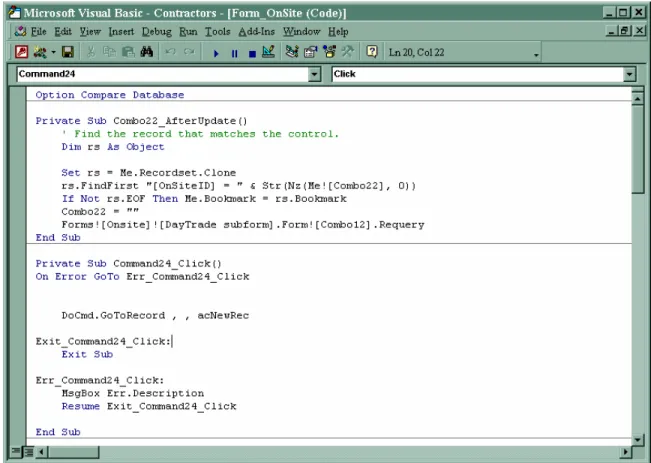Viewport: 651px width, 463px height.
Task: Open the Toolbox hammer-and-wrench icon
Action: [348, 52]
